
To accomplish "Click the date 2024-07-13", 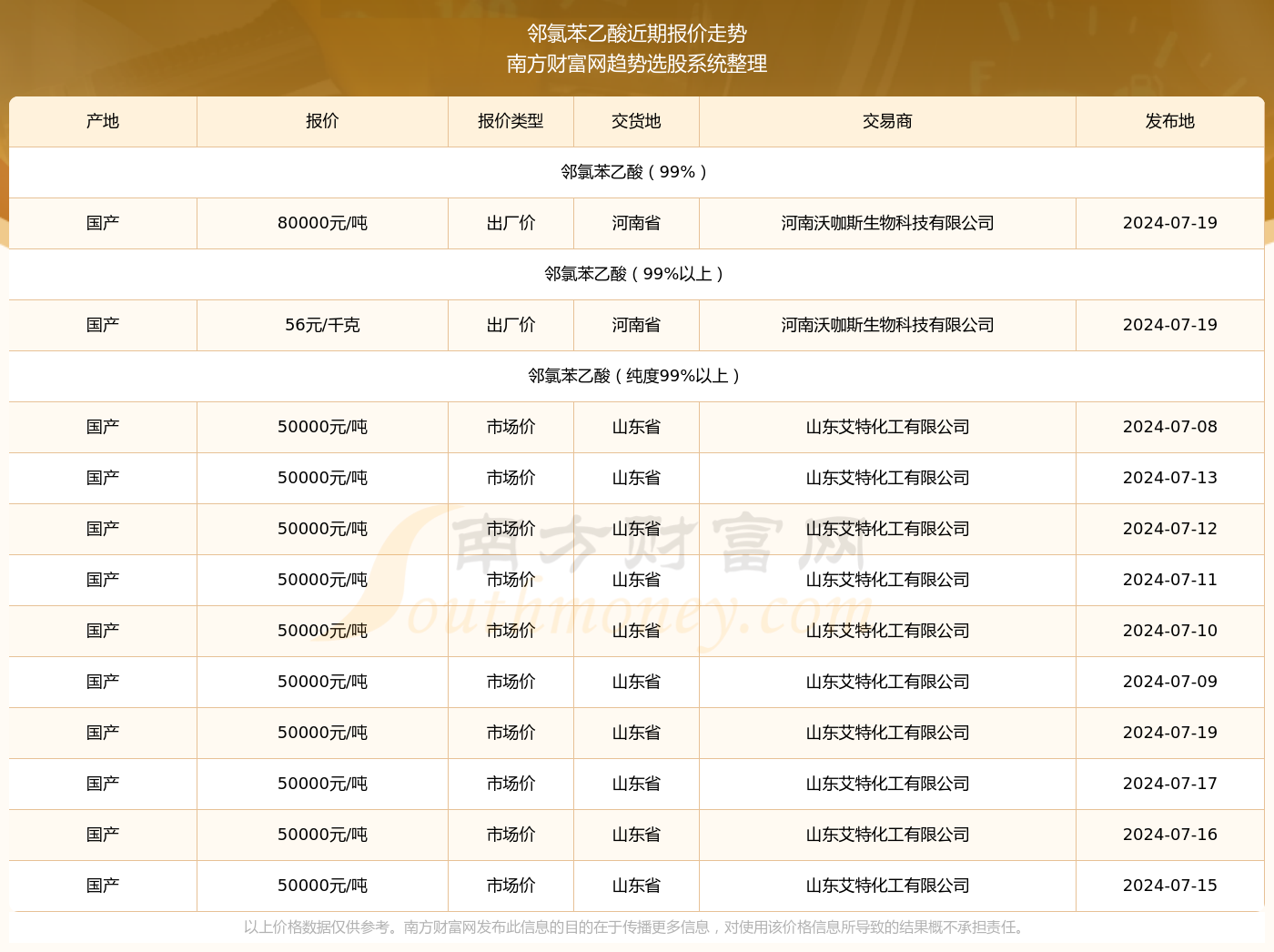I will click(x=1170, y=478).
